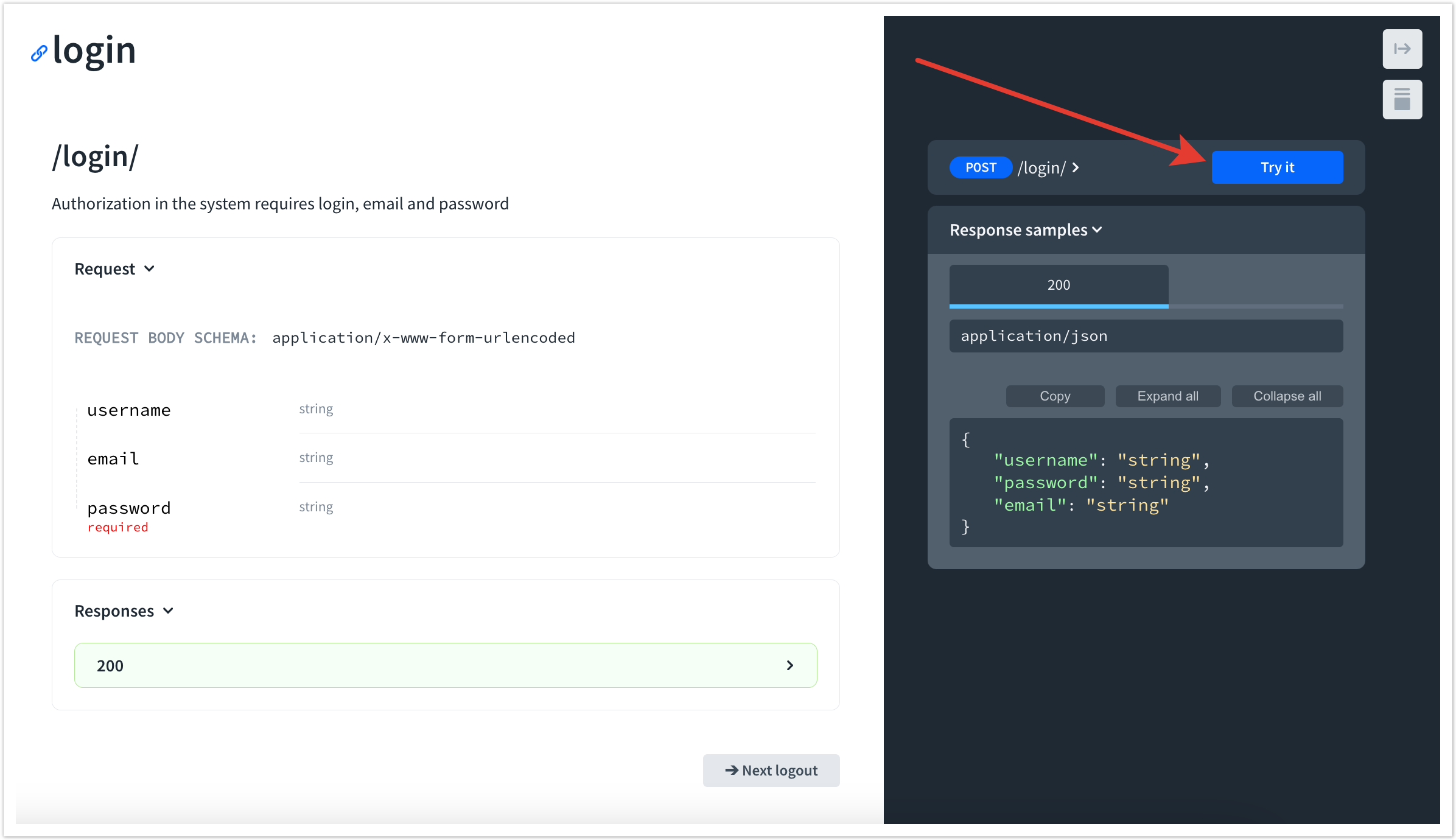1456x840 pixels.
Task: Click the panel layout icon at top right
Action: pyautogui.click(x=1402, y=100)
